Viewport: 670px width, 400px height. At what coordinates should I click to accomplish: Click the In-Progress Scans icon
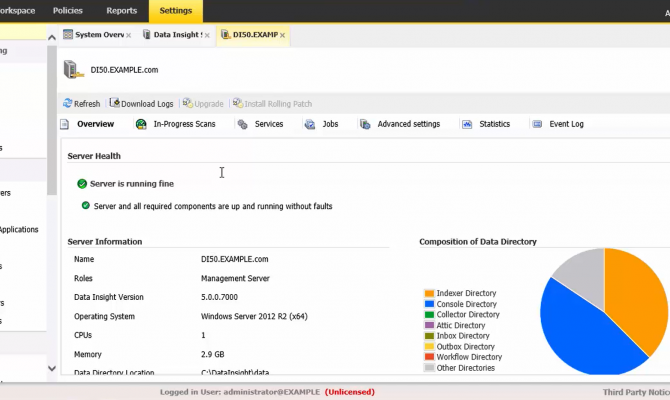point(141,124)
